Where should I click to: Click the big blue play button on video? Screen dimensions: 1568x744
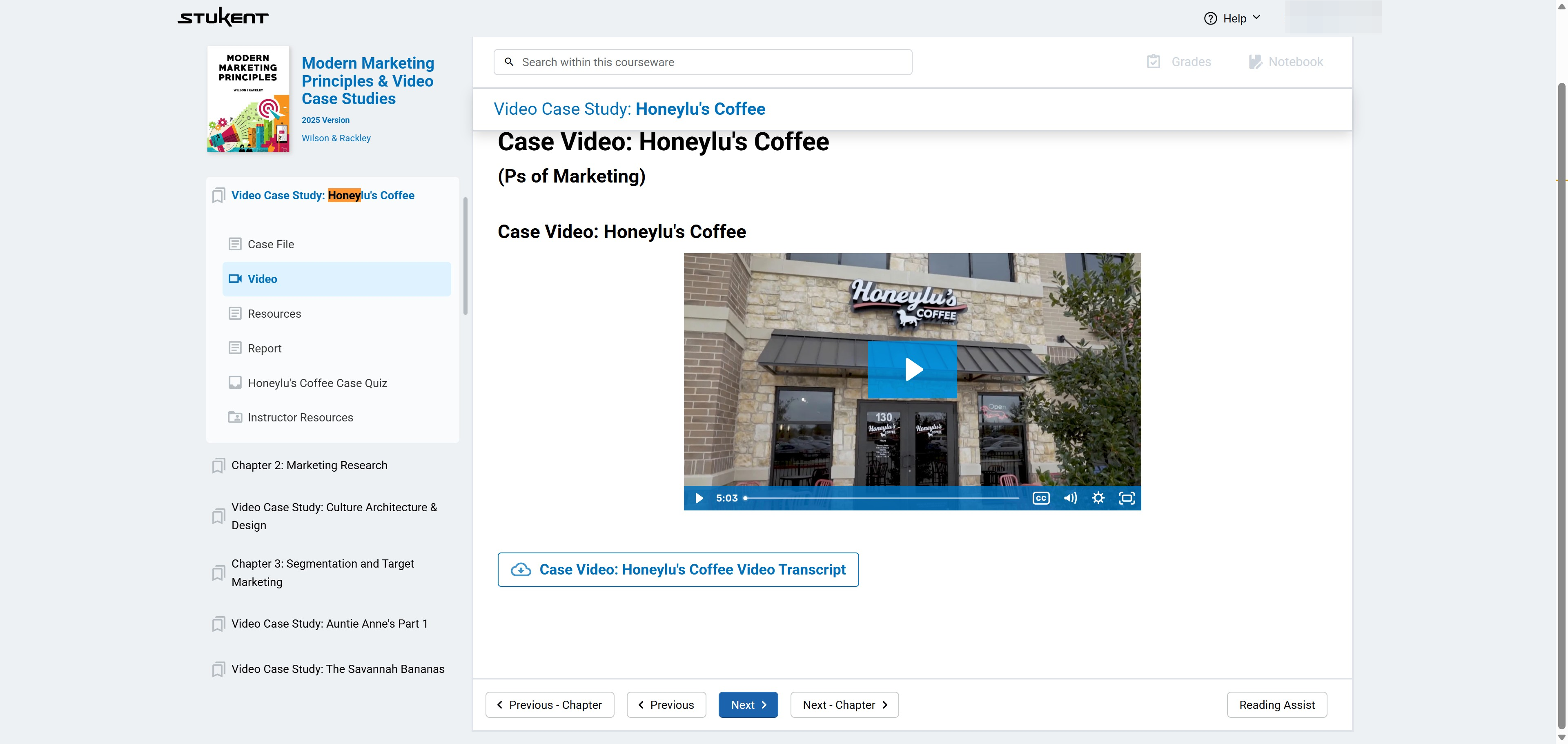click(x=912, y=370)
